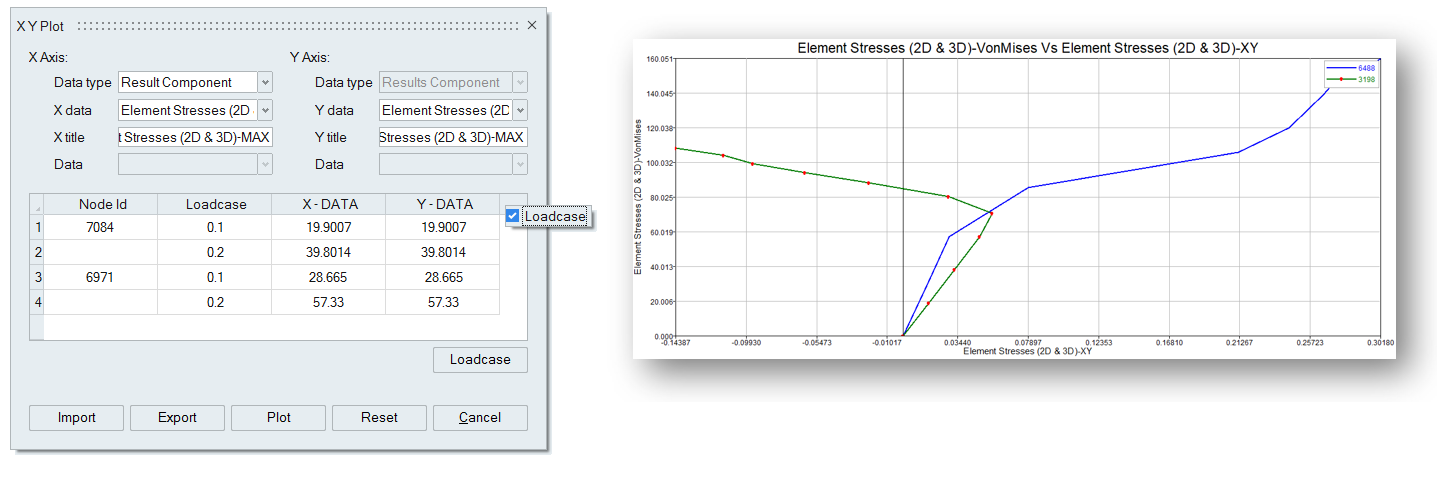The image size is (1437, 480).
Task: Click the Plot button
Action: [279, 417]
